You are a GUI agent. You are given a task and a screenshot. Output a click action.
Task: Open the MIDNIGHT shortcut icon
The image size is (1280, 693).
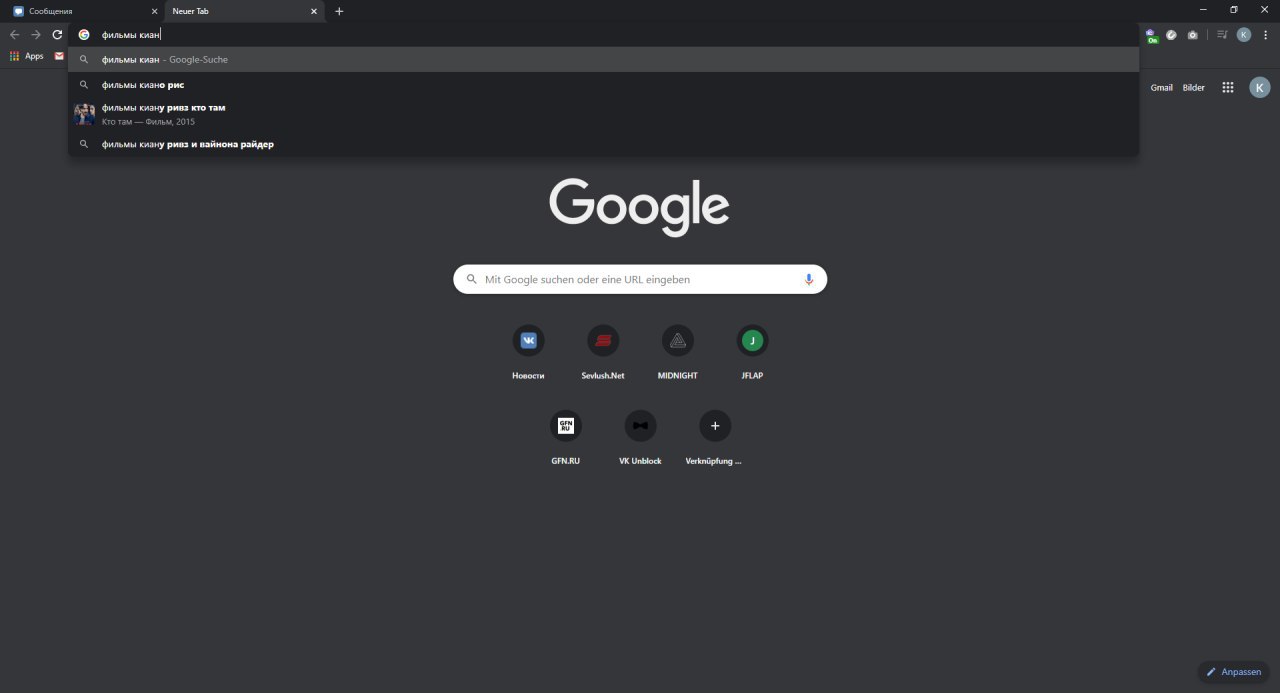(x=678, y=341)
